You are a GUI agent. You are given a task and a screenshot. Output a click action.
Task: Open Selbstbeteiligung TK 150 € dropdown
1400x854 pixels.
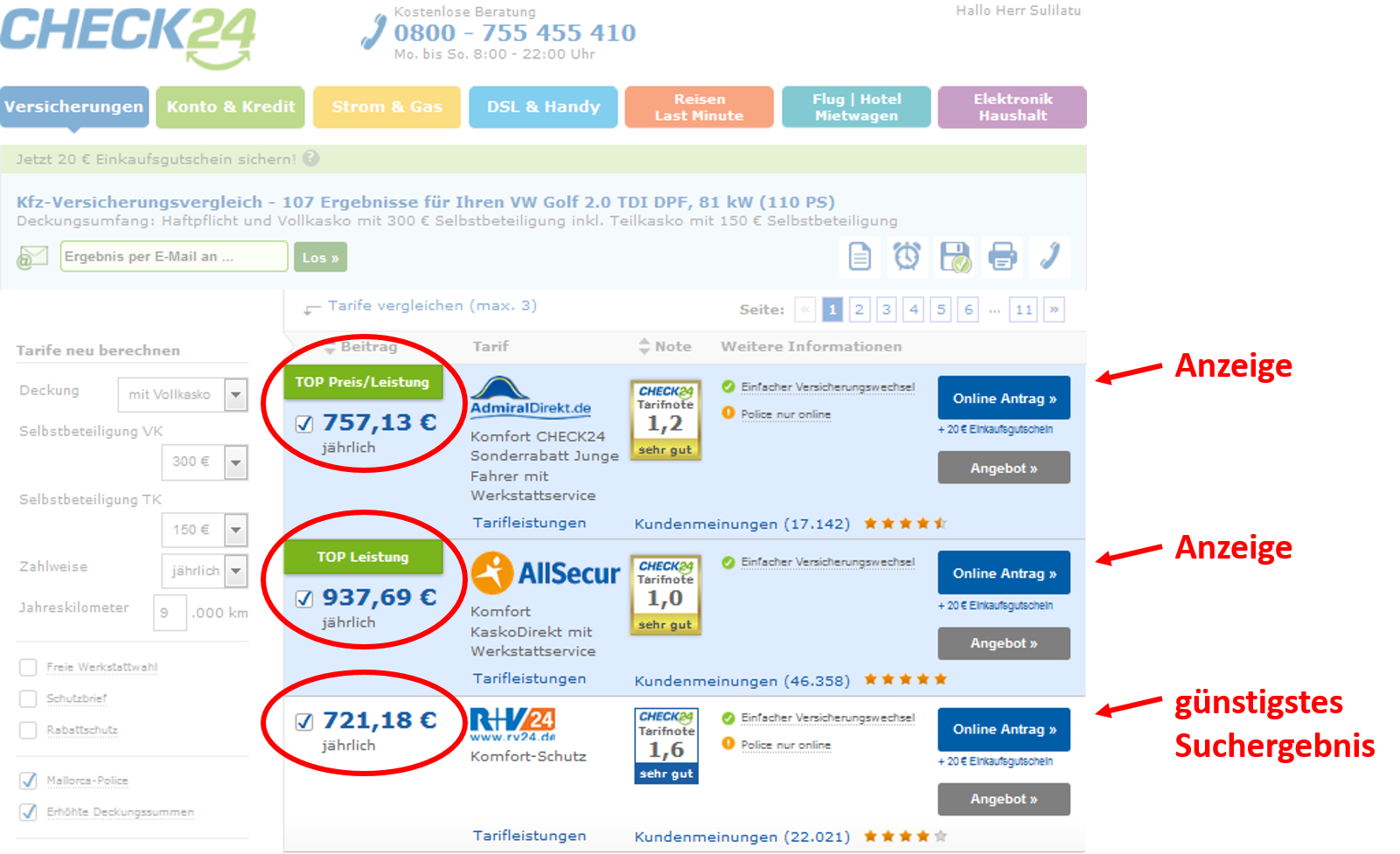click(205, 530)
